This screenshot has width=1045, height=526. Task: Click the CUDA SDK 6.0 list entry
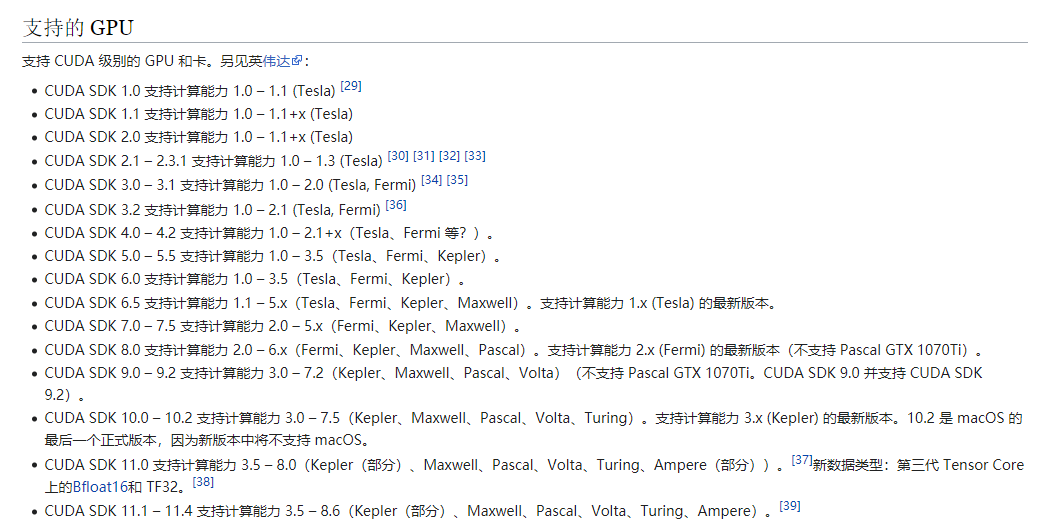pos(255,279)
